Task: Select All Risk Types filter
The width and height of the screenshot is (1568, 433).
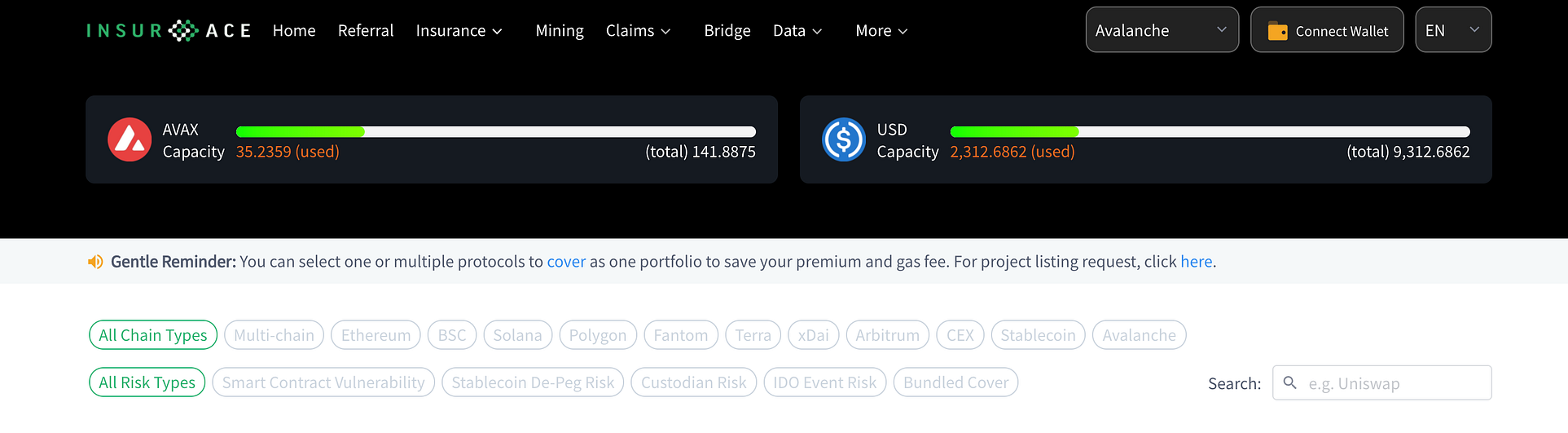Action: pos(147,382)
